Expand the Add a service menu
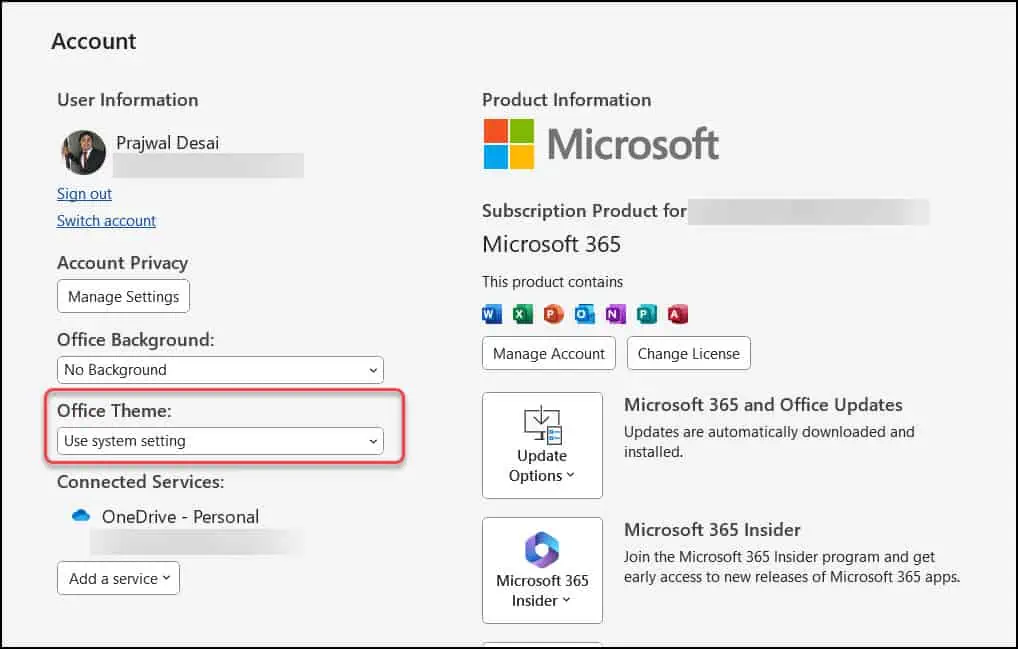Viewport: 1018px width, 649px height. coord(118,578)
